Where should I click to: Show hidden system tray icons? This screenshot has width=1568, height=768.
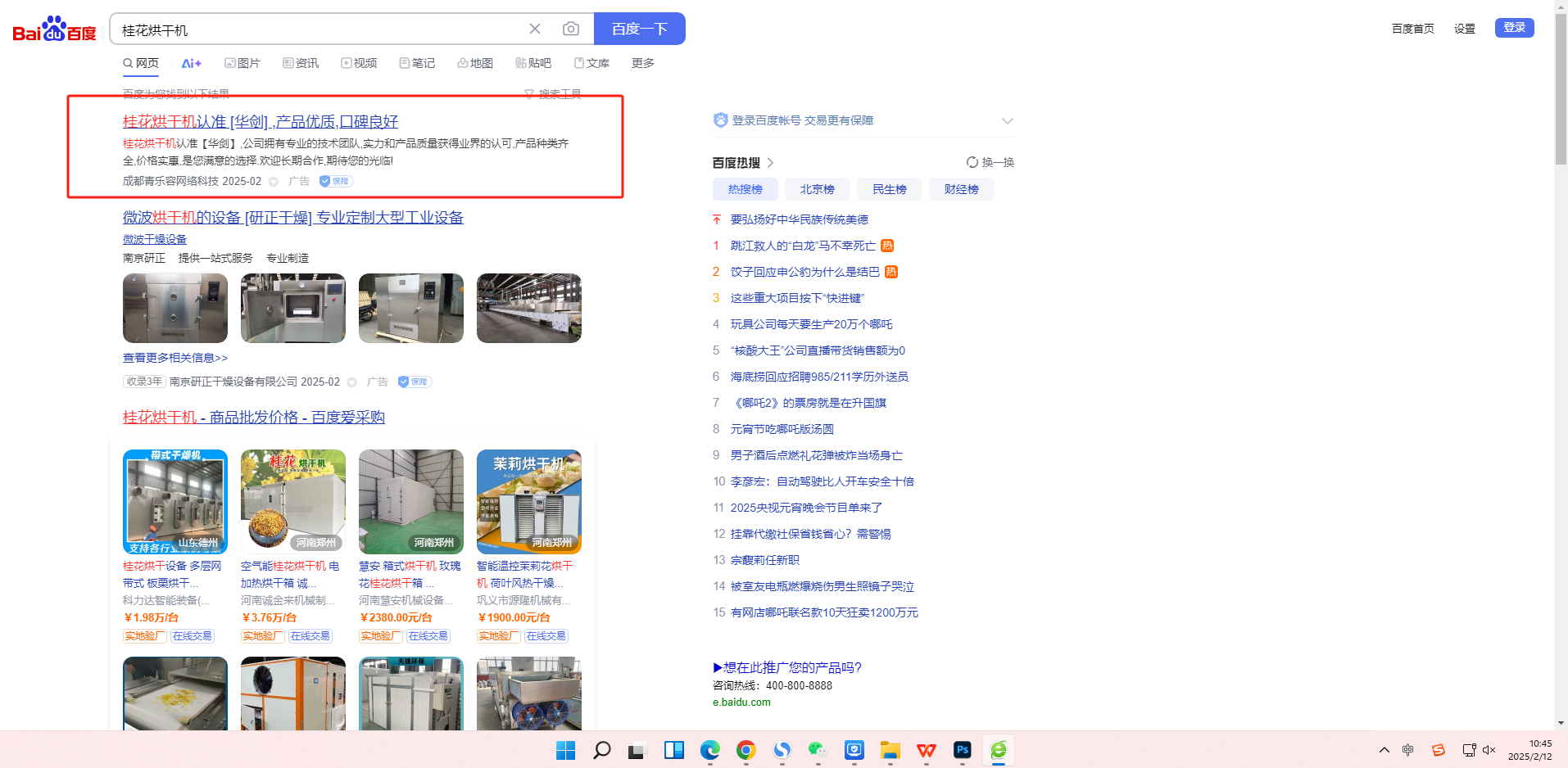(x=1384, y=750)
